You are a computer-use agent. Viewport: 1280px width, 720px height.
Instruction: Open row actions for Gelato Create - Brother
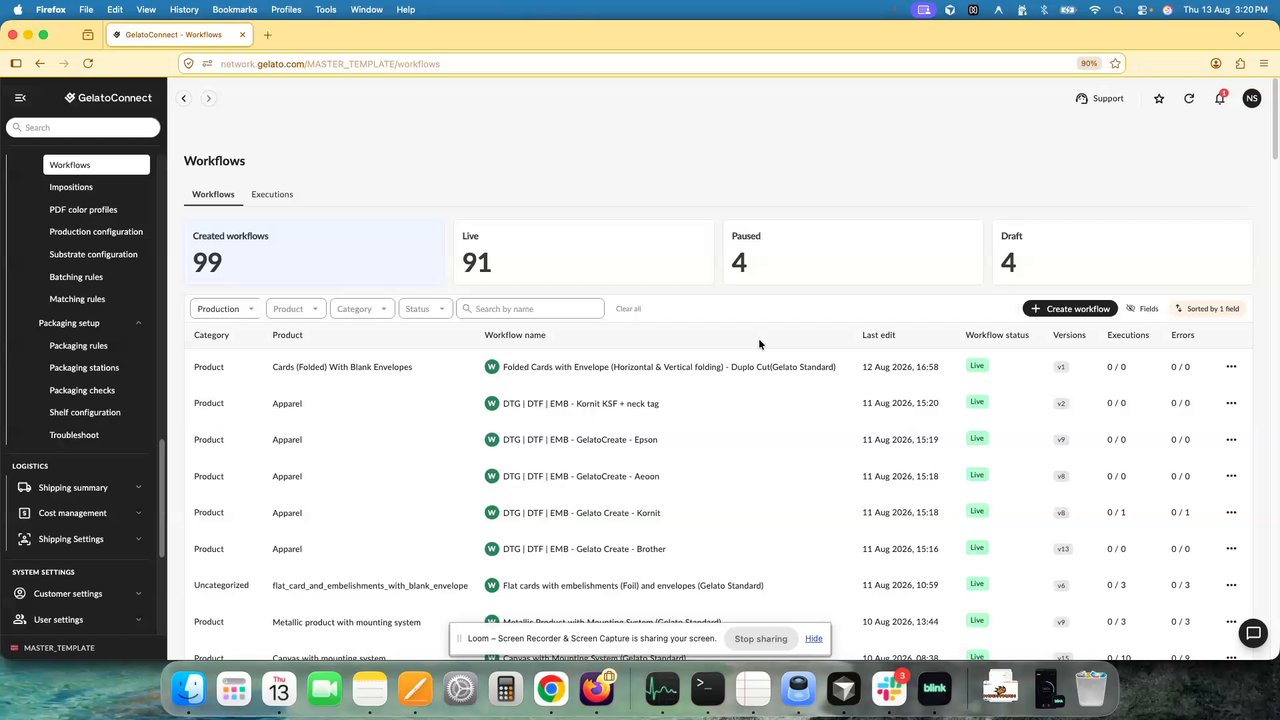[1231, 549]
